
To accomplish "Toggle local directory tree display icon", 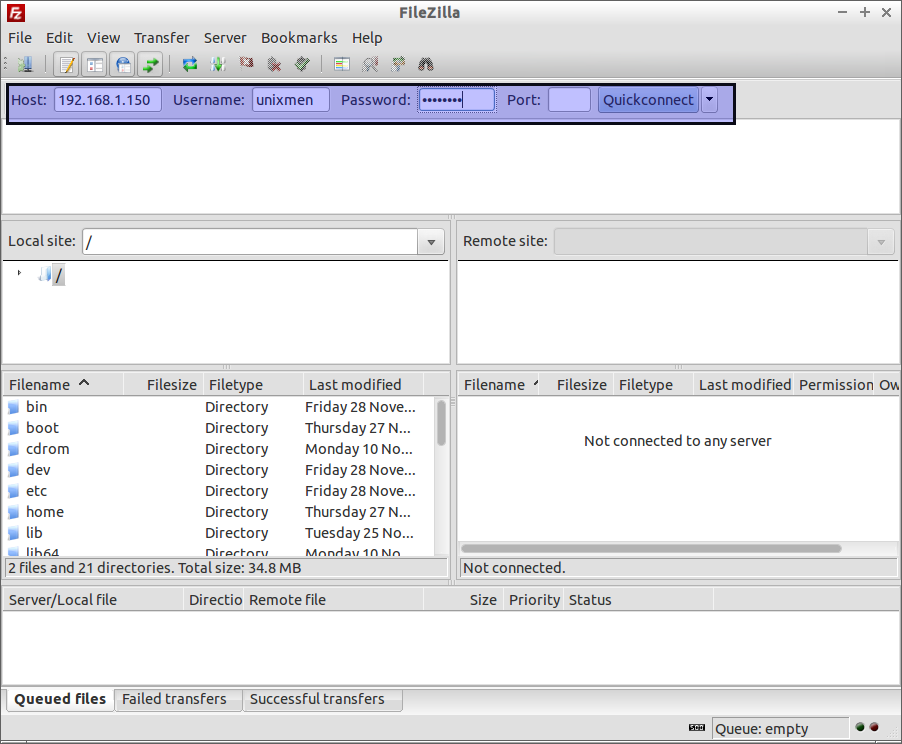I will point(95,64).
